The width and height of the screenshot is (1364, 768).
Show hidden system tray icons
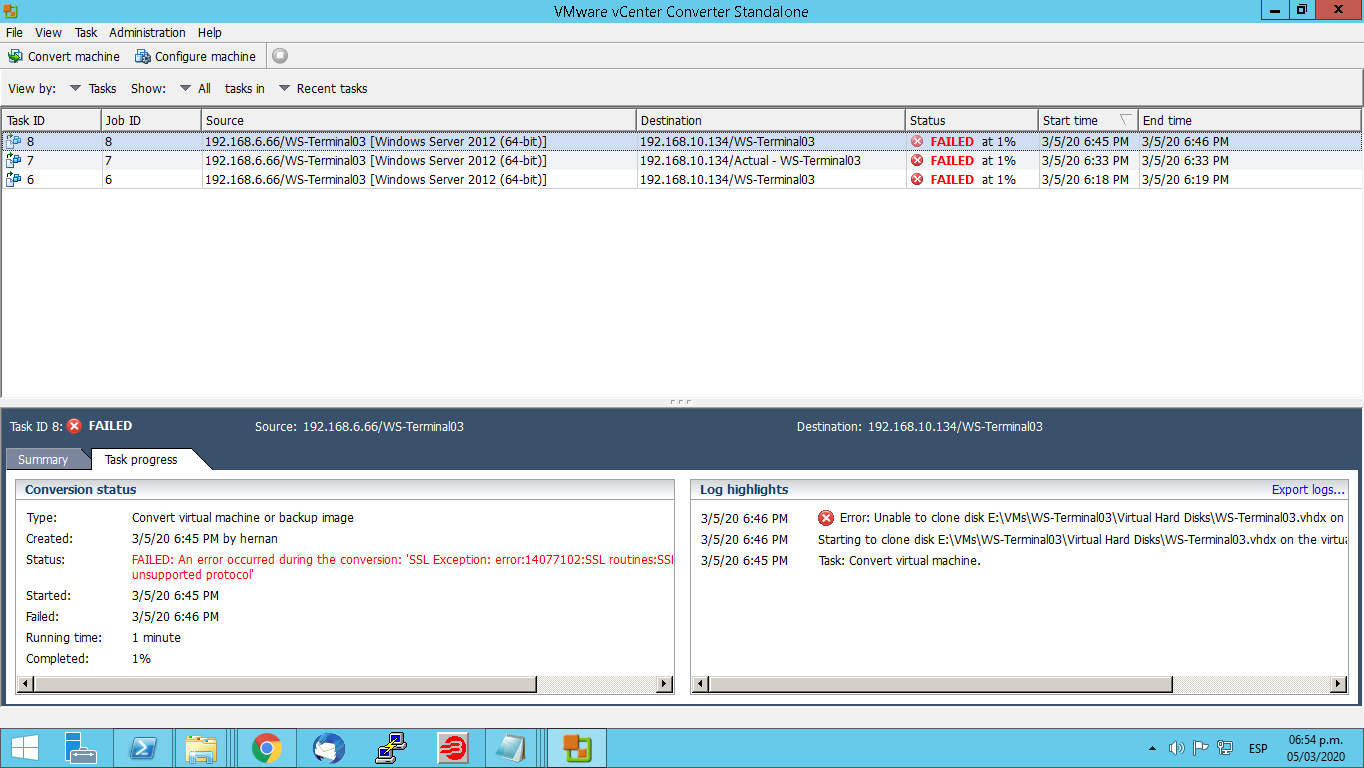1152,748
